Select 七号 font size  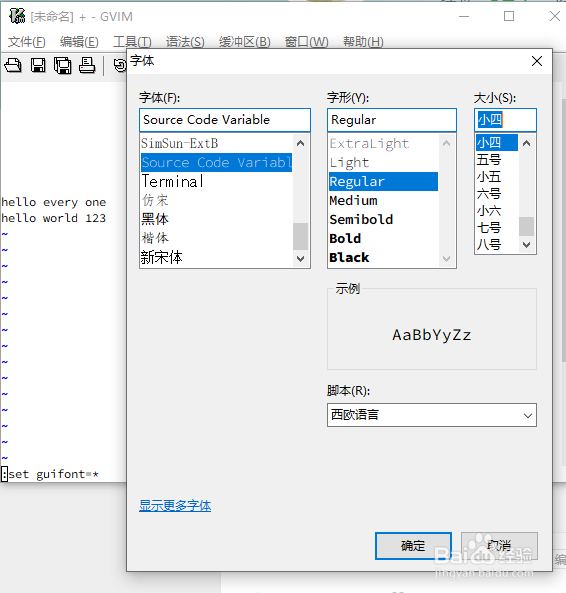point(496,228)
